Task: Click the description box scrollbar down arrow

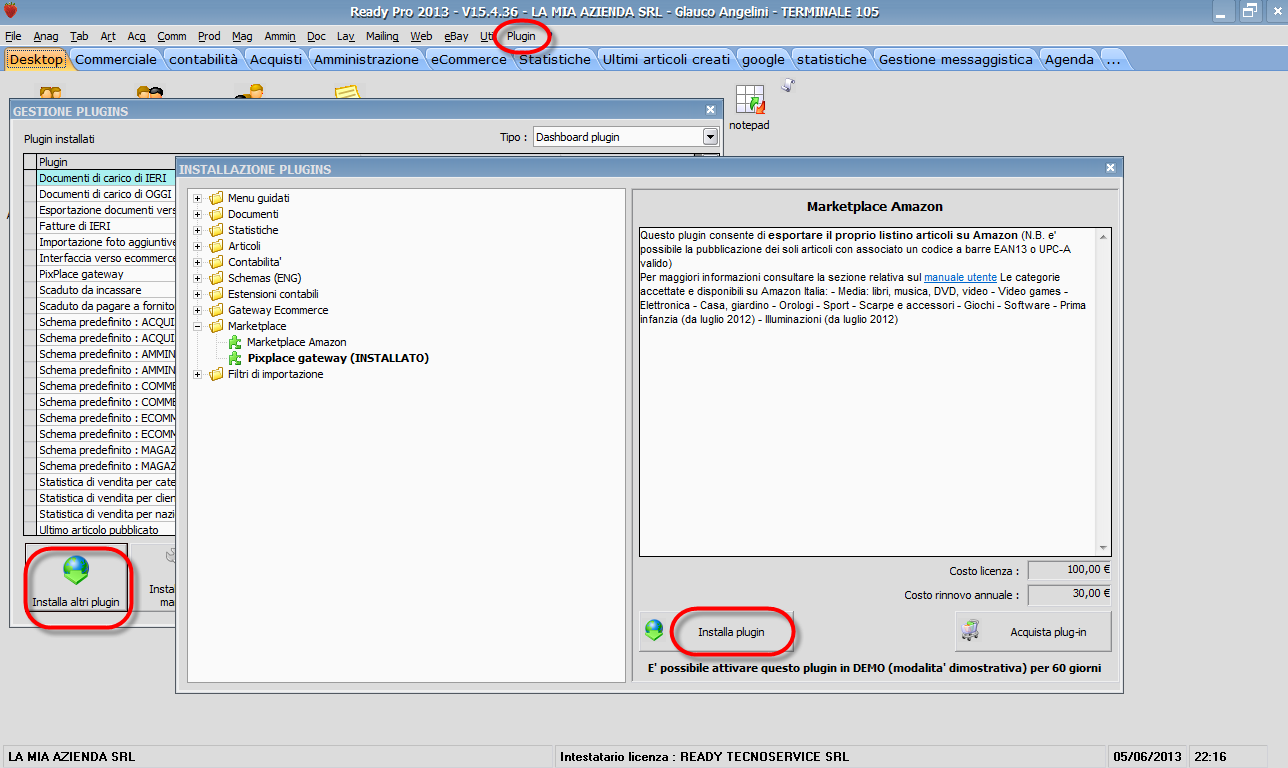Action: (1103, 548)
